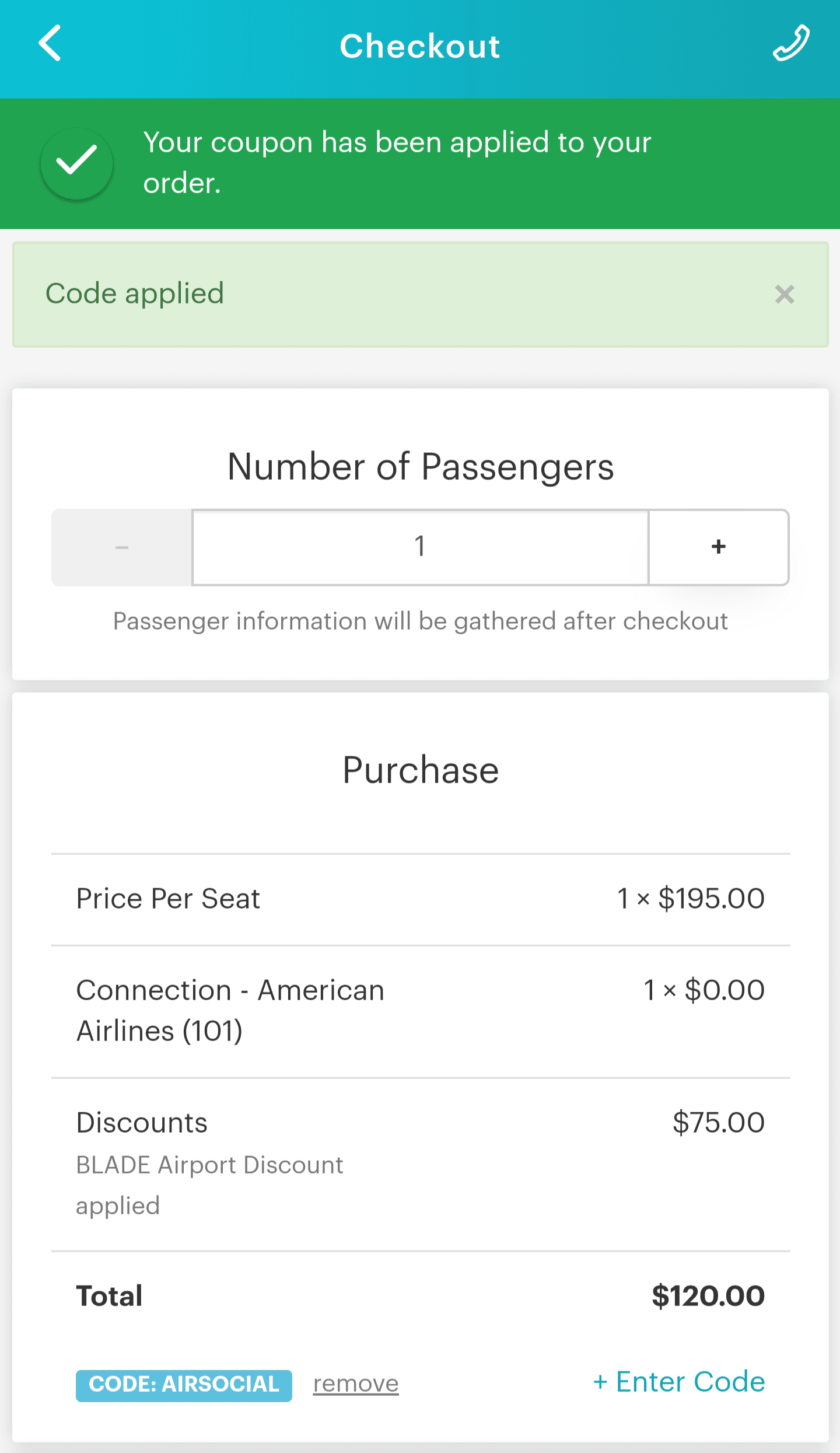This screenshot has width=840, height=1453.
Task: Tap the Code applied text
Action: click(135, 294)
